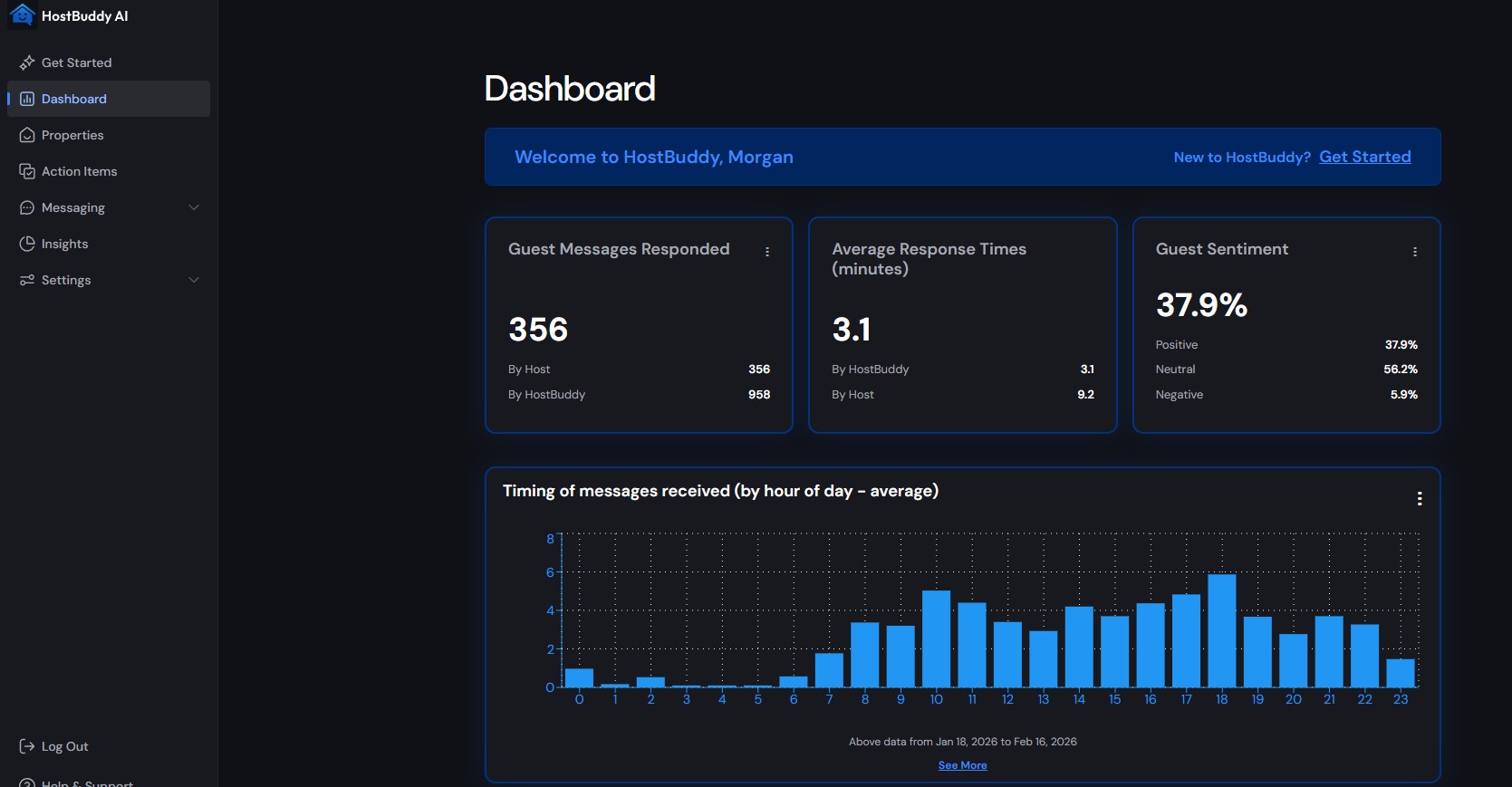The image size is (1512, 787).
Task: Click the large 3.1 response time number
Action: click(852, 330)
